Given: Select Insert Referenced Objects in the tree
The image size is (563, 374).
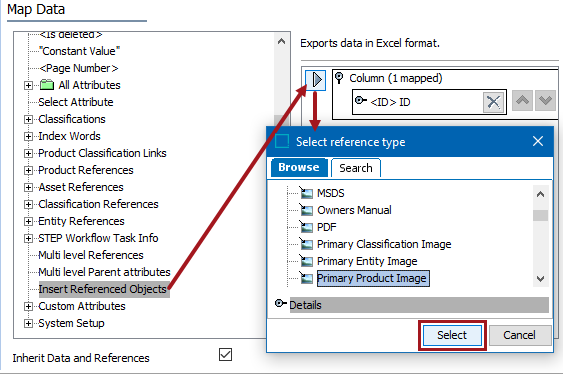Looking at the screenshot, I should click(x=103, y=289).
